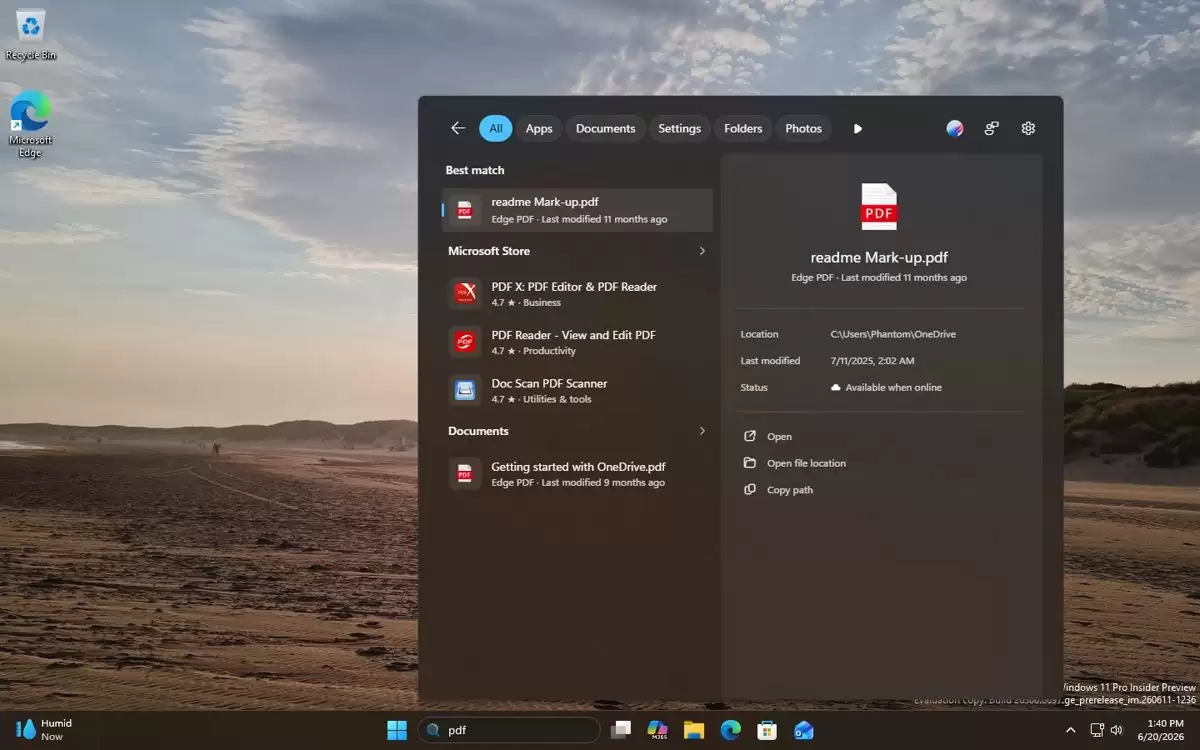Expand the Documents section chevron
This screenshot has height=750, width=1200.
(x=702, y=431)
